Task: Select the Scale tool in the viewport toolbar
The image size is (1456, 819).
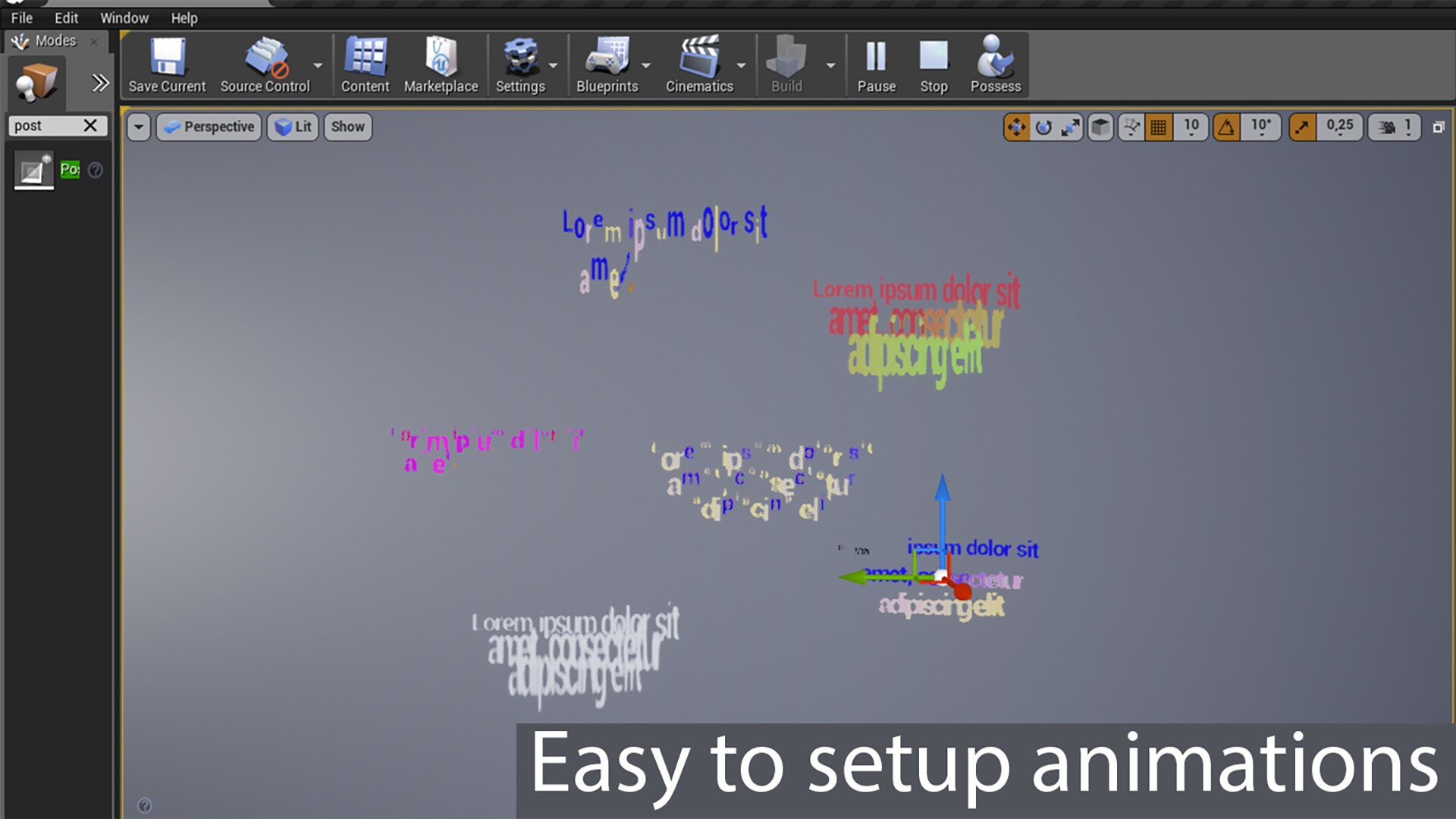Action: point(1071,127)
